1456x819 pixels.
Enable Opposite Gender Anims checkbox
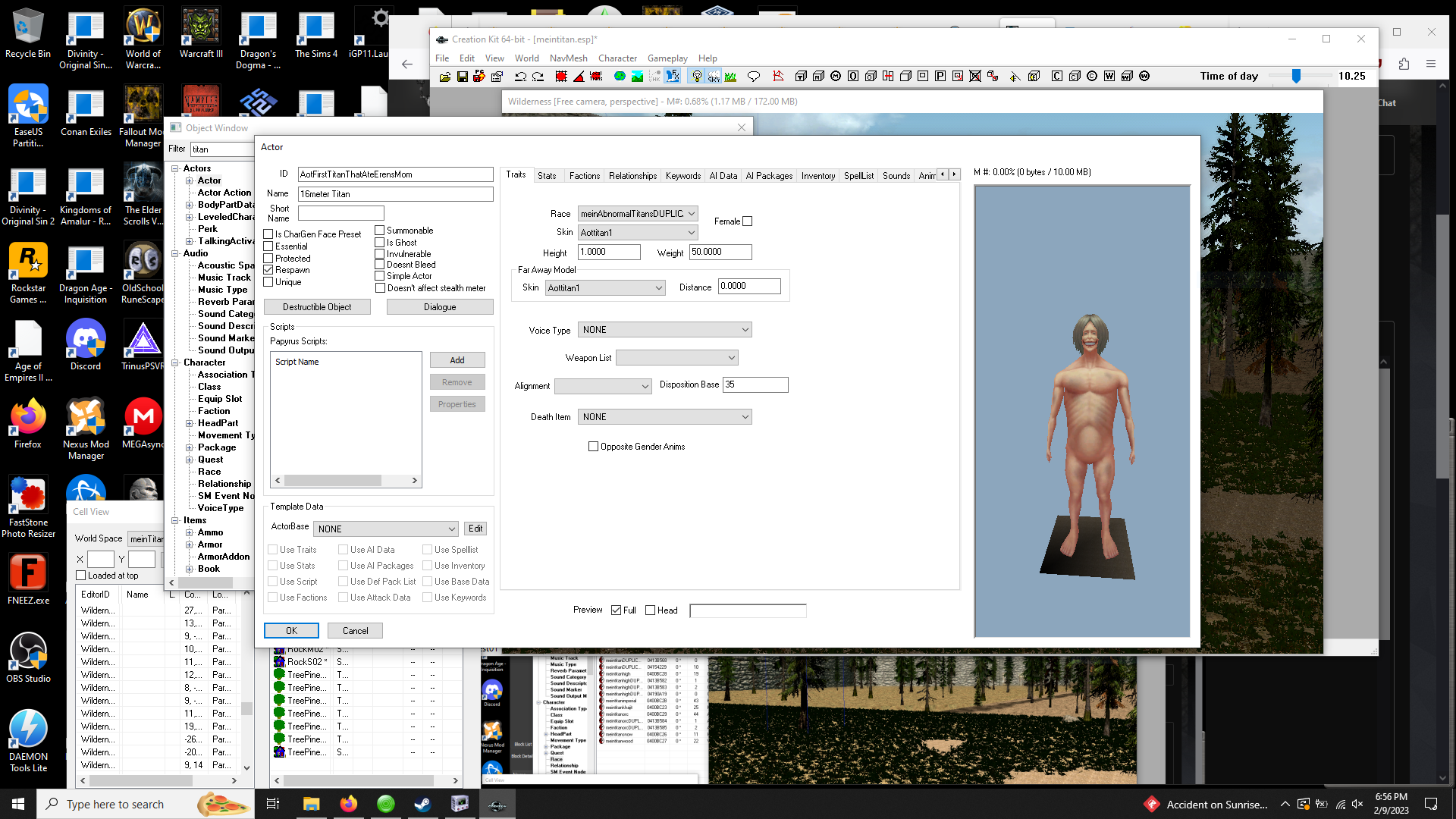click(594, 447)
